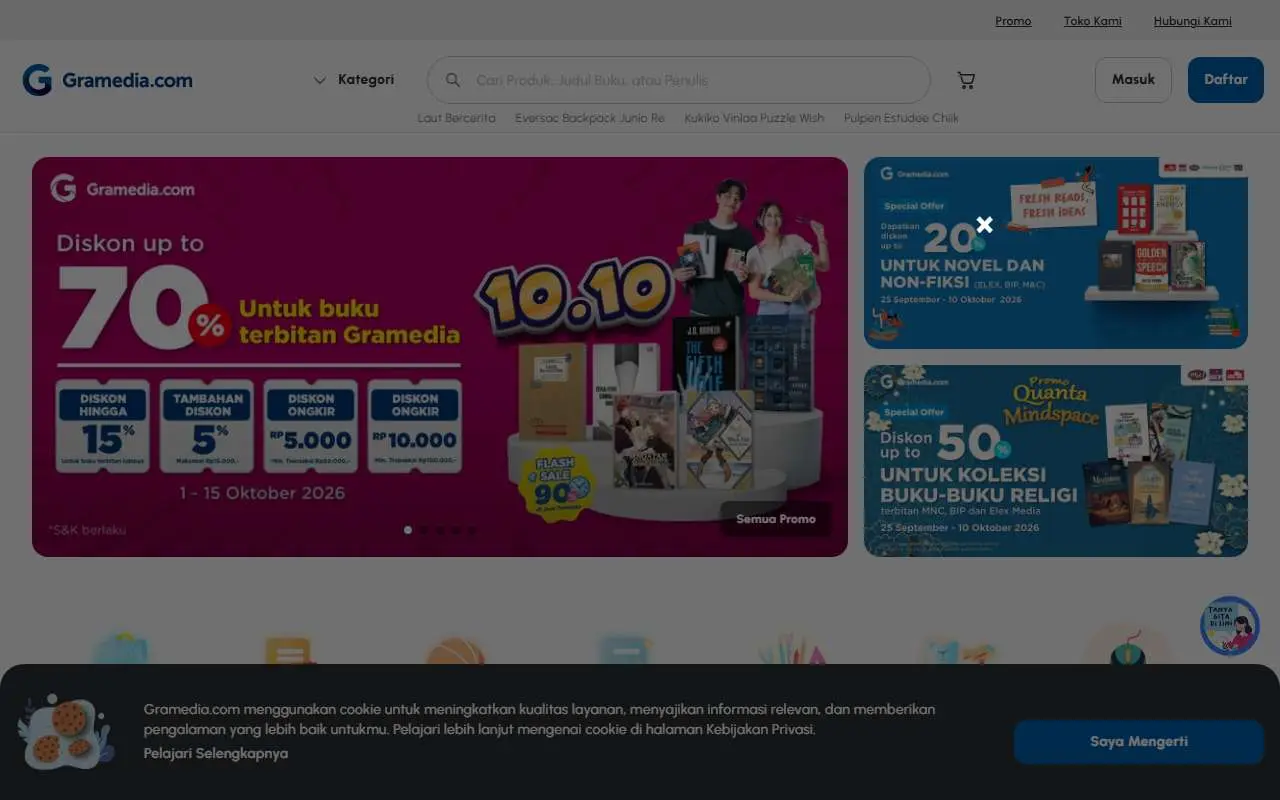
Task: Open the Quanta Mindspace religi banner
Action: click(1056, 461)
